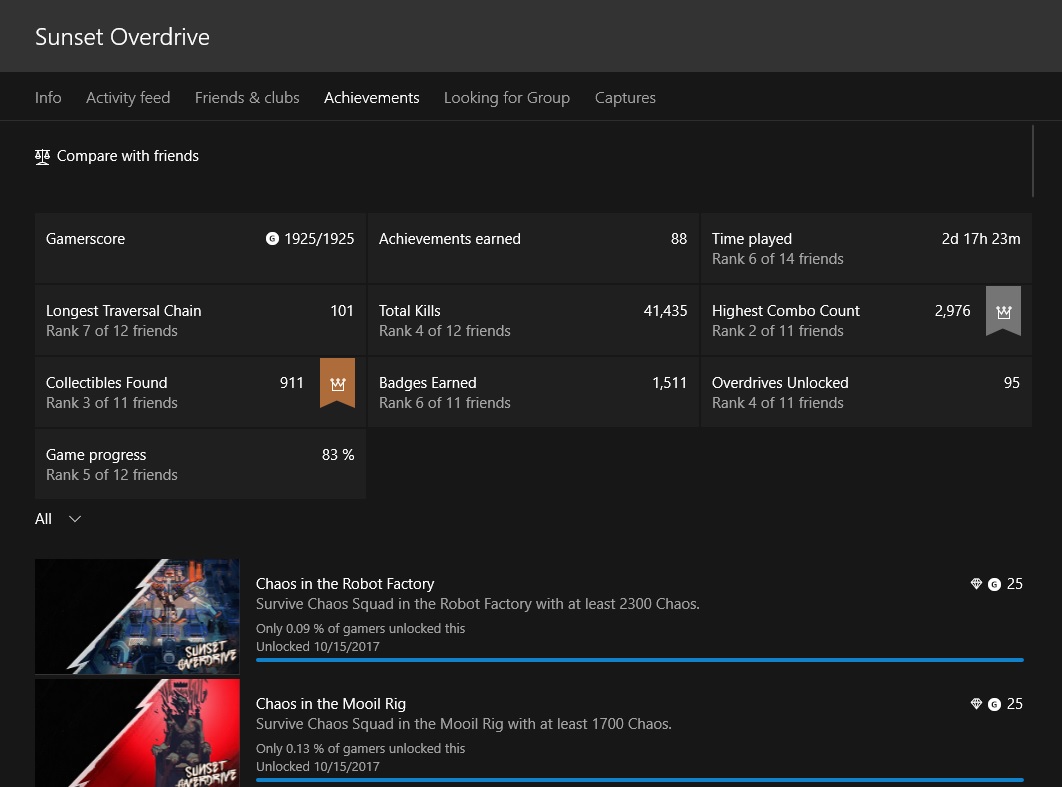Click the Compare with friends link
Image resolution: width=1062 pixels, height=787 pixels.
click(x=127, y=156)
